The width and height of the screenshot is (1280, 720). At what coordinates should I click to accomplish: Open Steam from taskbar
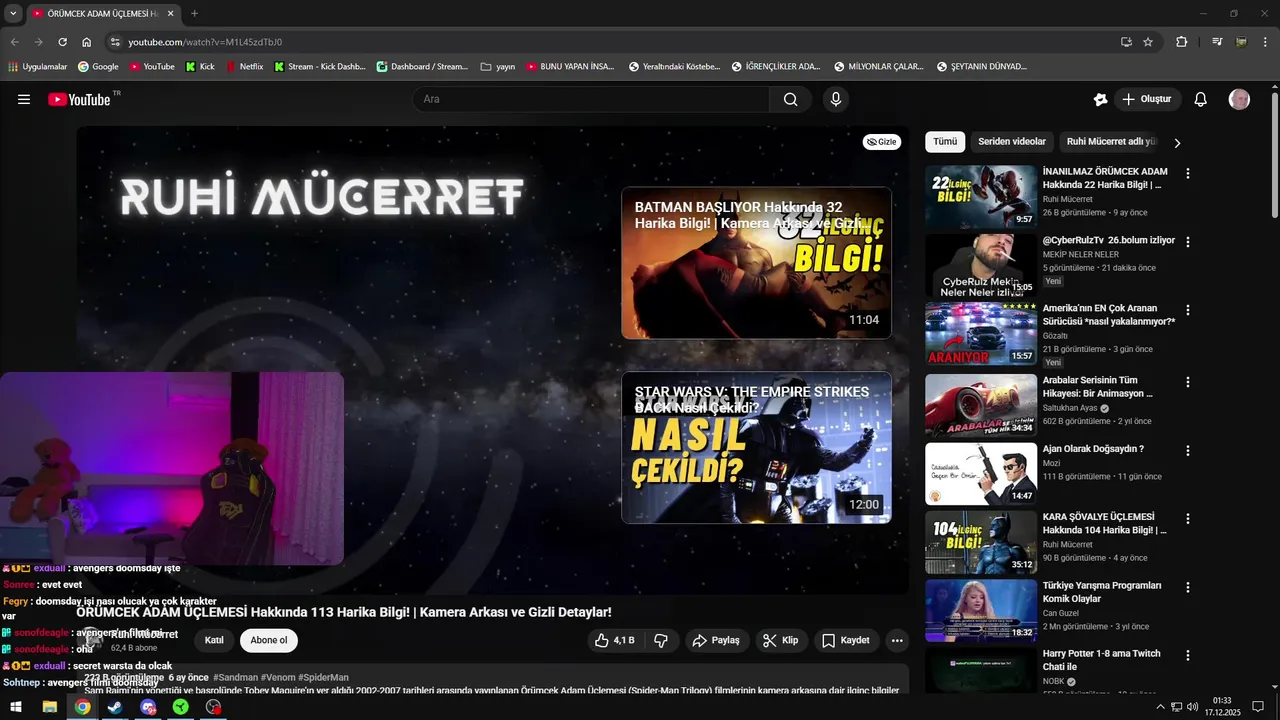pos(115,707)
